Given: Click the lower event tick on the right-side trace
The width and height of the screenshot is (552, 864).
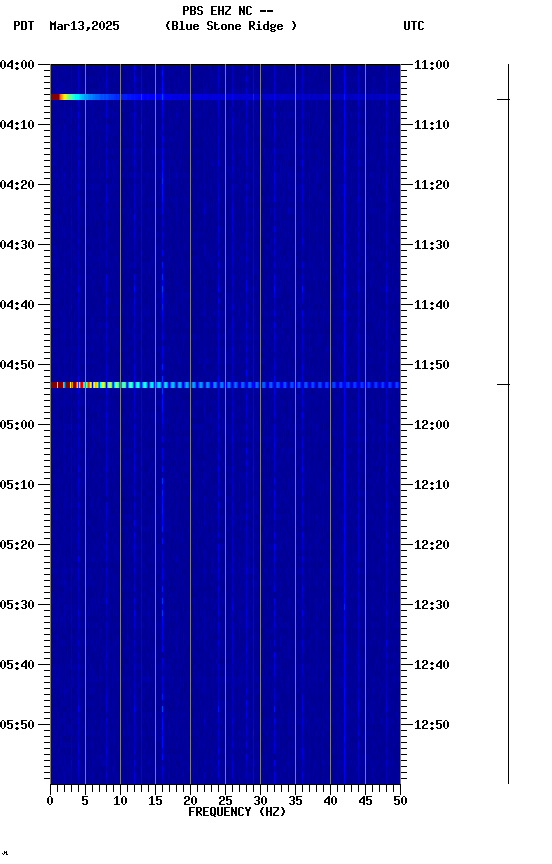Looking at the screenshot, I should 504,384.
